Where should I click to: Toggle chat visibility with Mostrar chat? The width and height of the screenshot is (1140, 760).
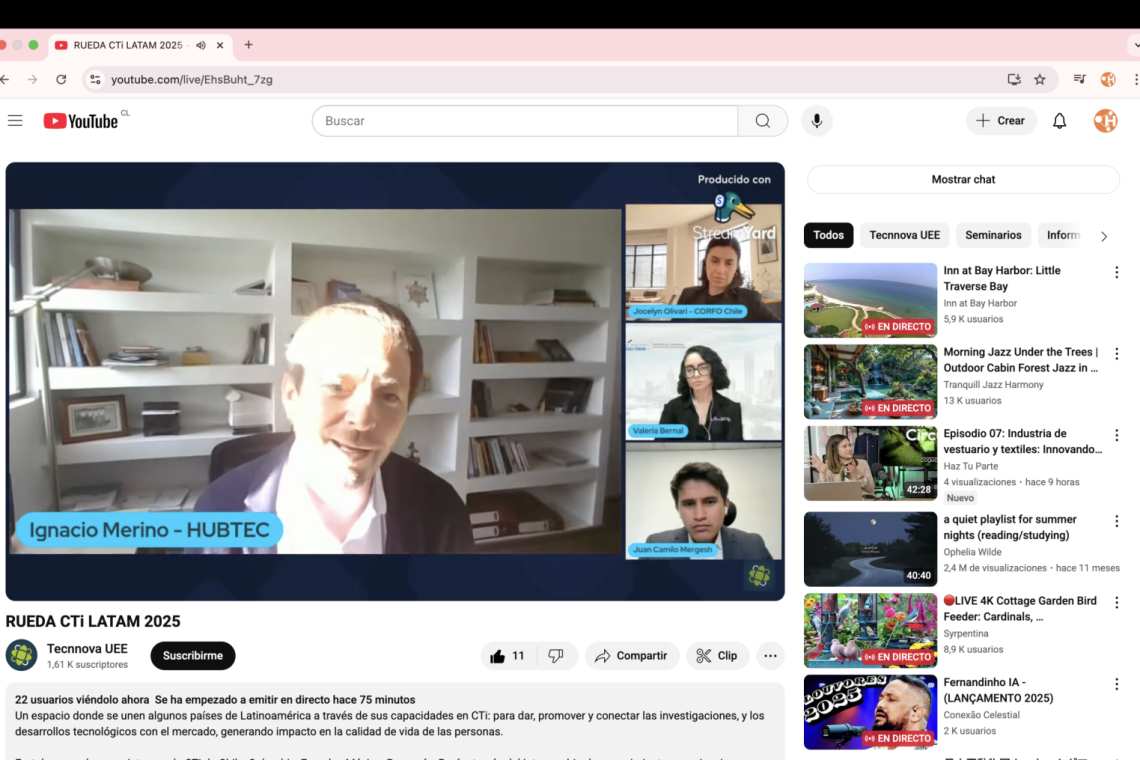(x=963, y=179)
